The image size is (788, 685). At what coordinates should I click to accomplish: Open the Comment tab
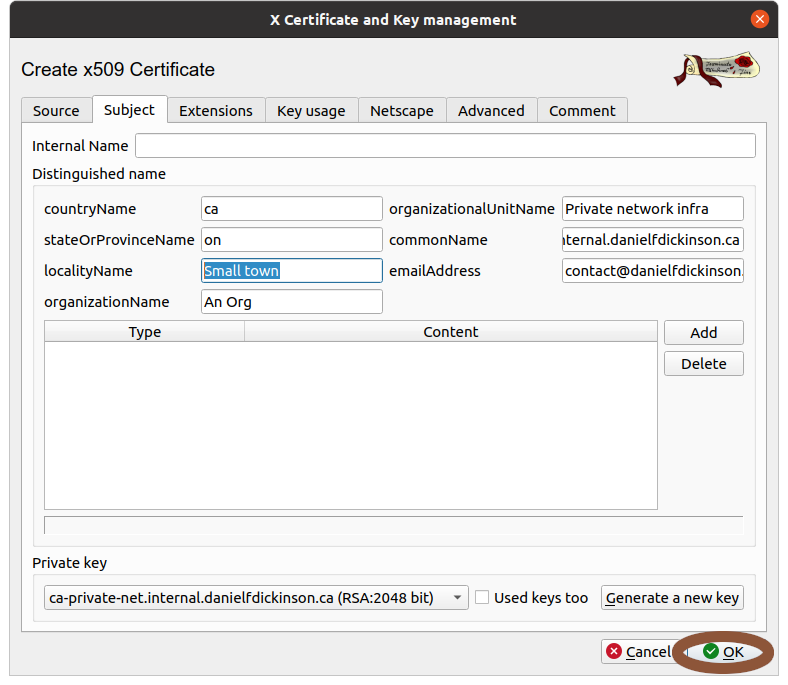[x=582, y=111]
